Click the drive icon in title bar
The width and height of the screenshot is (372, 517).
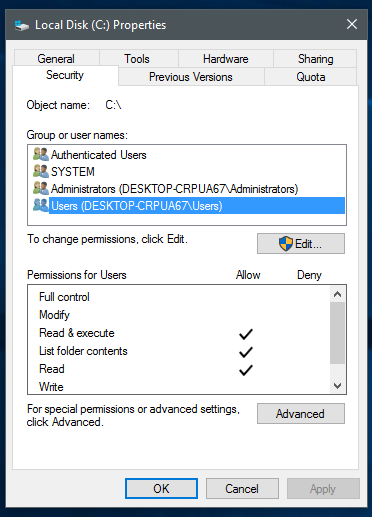coord(22,25)
